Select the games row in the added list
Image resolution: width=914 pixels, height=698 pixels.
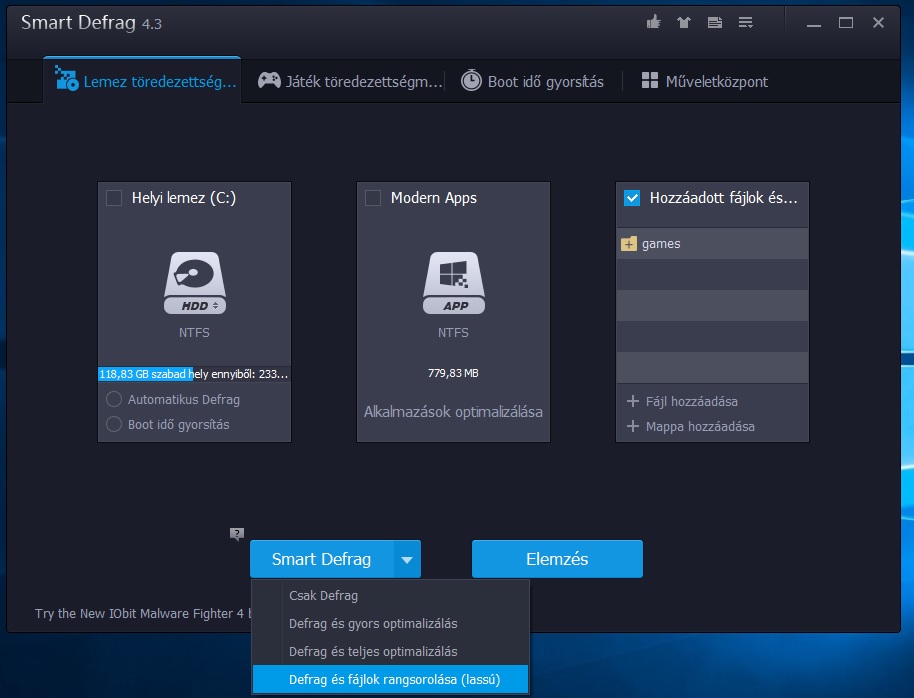[x=712, y=244]
